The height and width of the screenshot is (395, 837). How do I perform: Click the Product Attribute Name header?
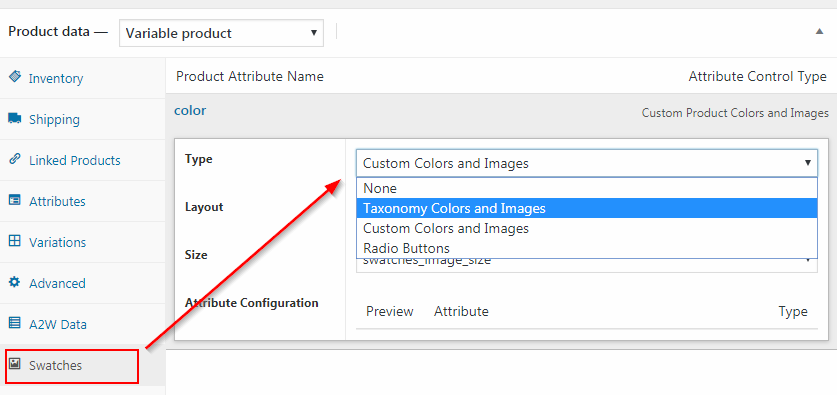point(250,76)
